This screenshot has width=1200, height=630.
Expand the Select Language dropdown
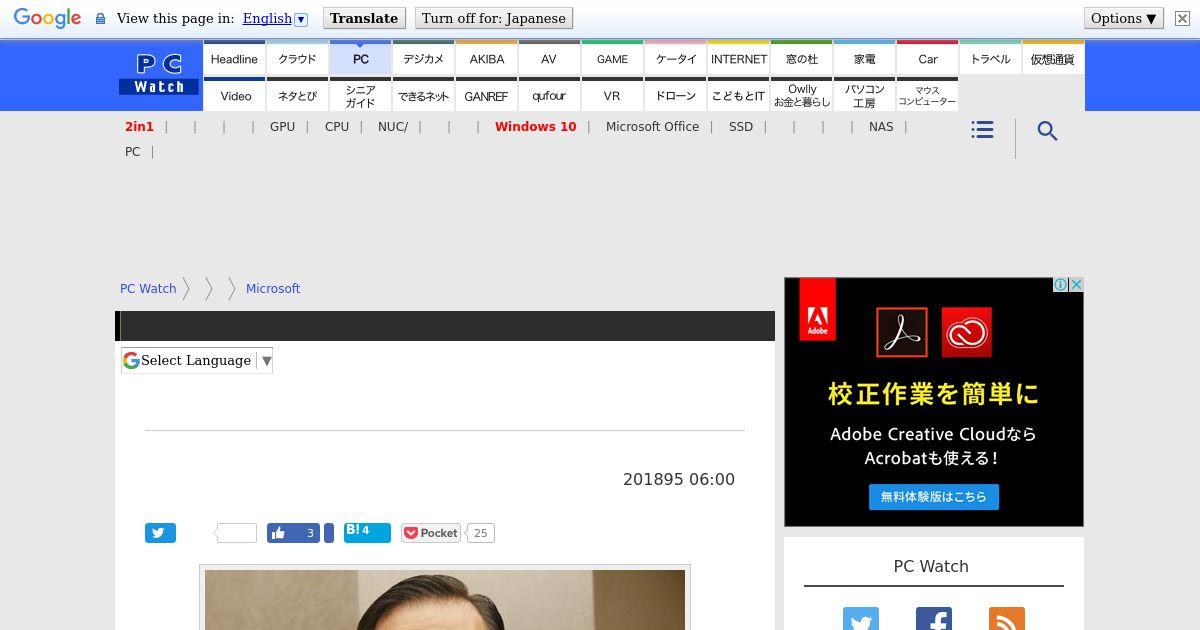(197, 360)
